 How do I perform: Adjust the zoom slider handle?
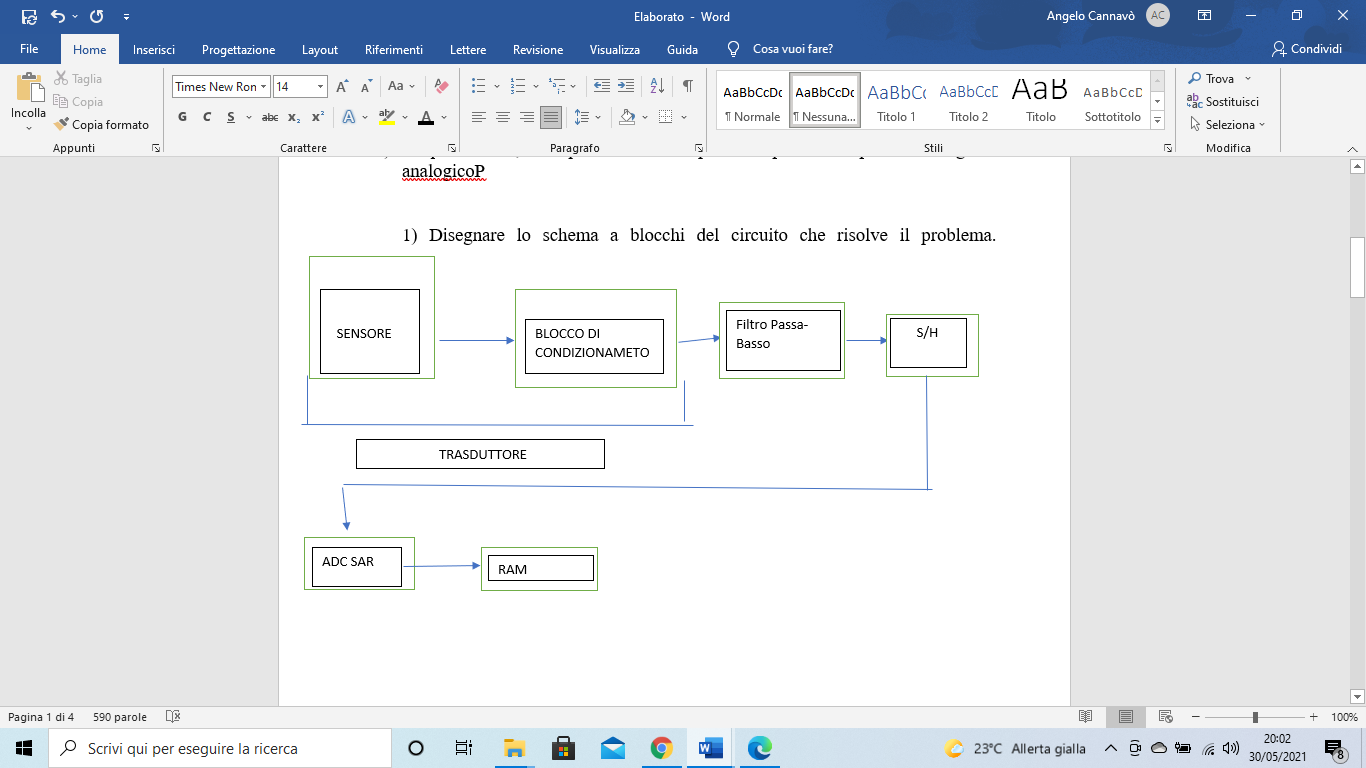tap(1255, 717)
